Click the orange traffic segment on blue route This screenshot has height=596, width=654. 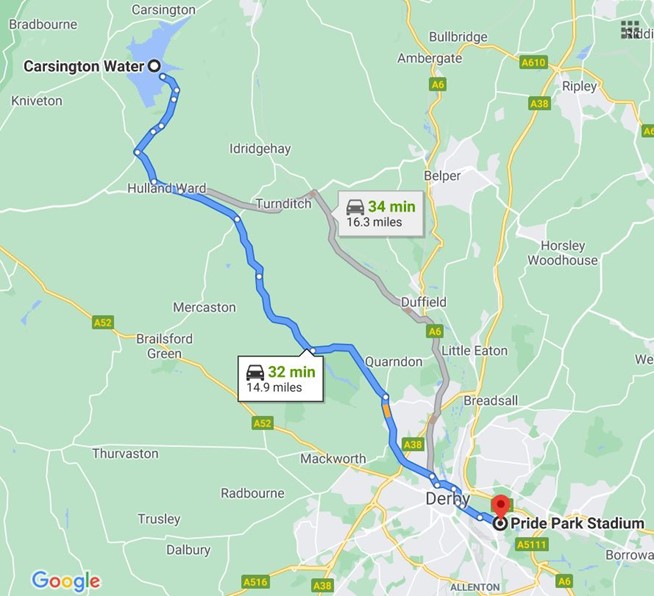pyautogui.click(x=387, y=411)
